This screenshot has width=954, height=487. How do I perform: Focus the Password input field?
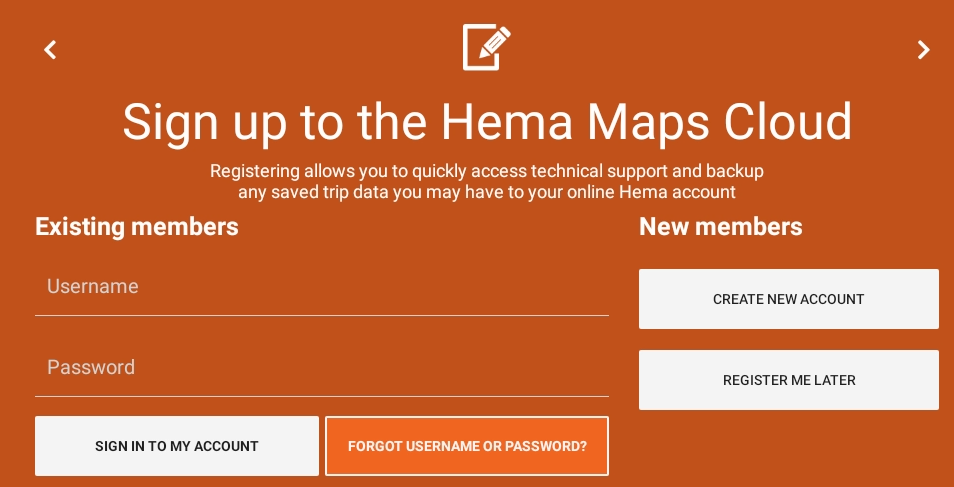(x=321, y=368)
